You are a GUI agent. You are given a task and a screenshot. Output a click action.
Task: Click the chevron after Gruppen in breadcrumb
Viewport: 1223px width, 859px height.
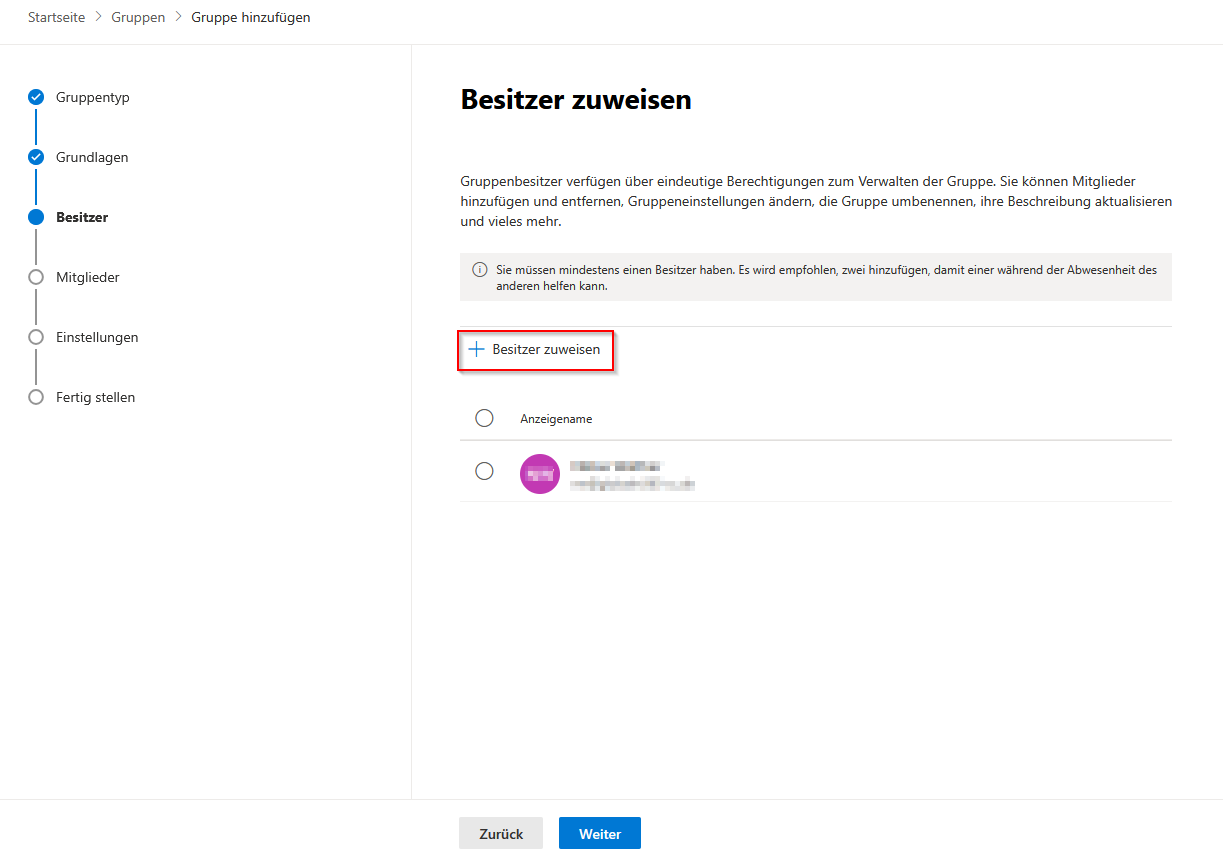[179, 18]
